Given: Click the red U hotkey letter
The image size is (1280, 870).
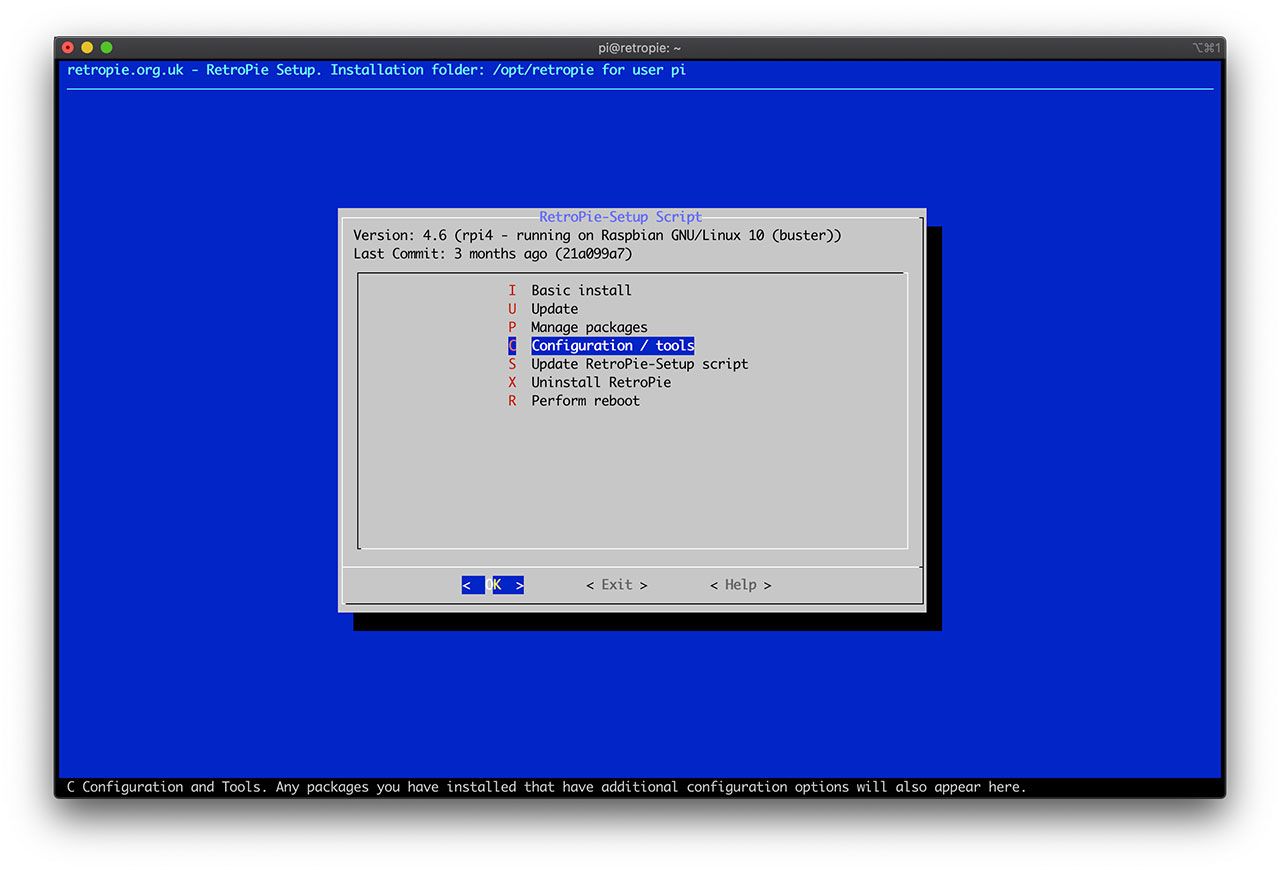Looking at the screenshot, I should (x=512, y=309).
